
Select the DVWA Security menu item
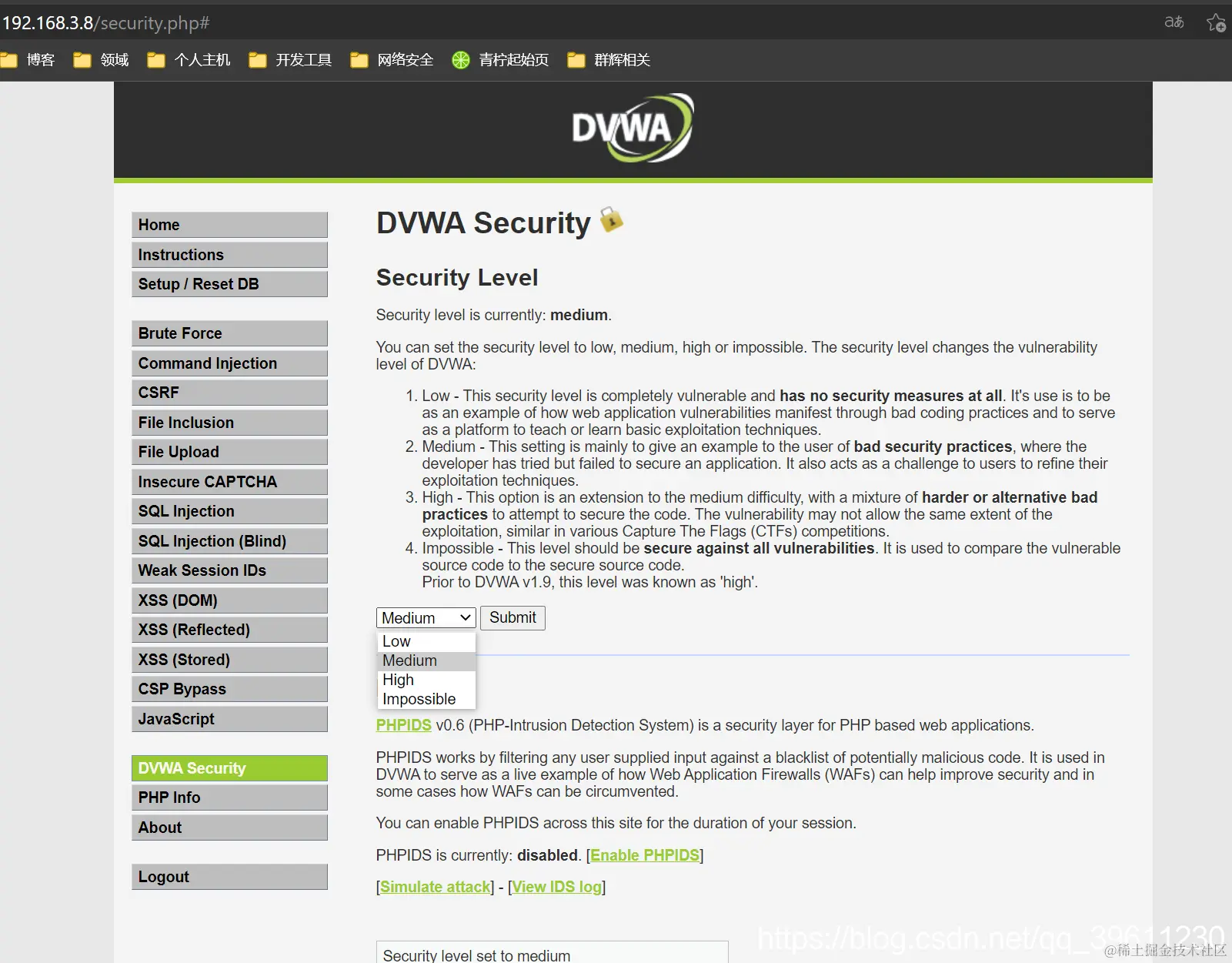coord(229,768)
